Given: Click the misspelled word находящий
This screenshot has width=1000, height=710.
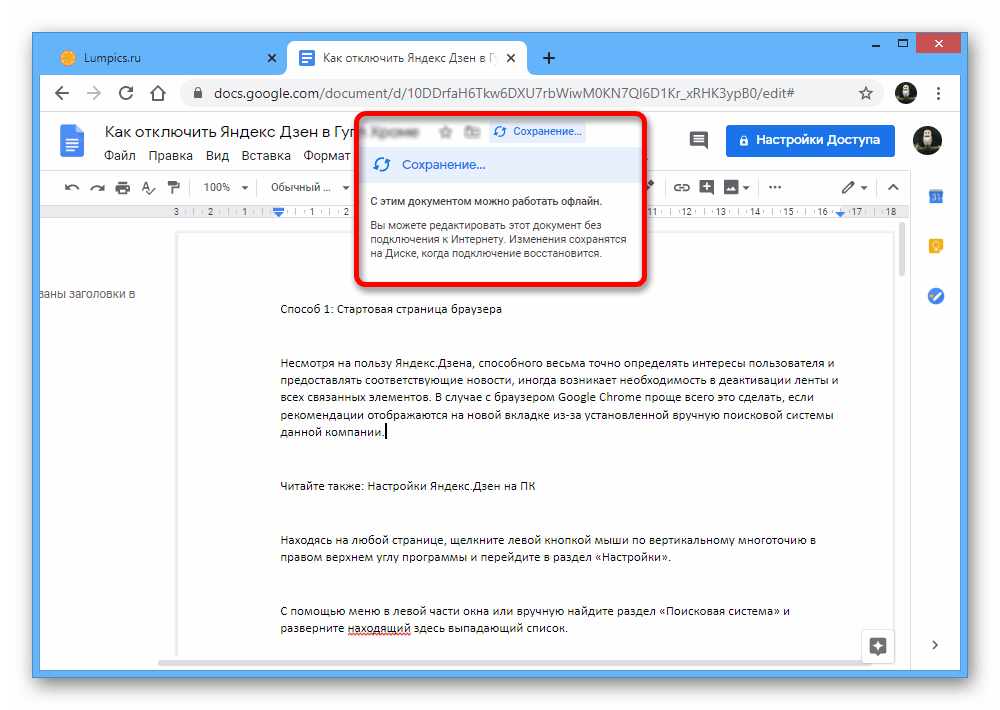Looking at the screenshot, I should click(x=379, y=628).
